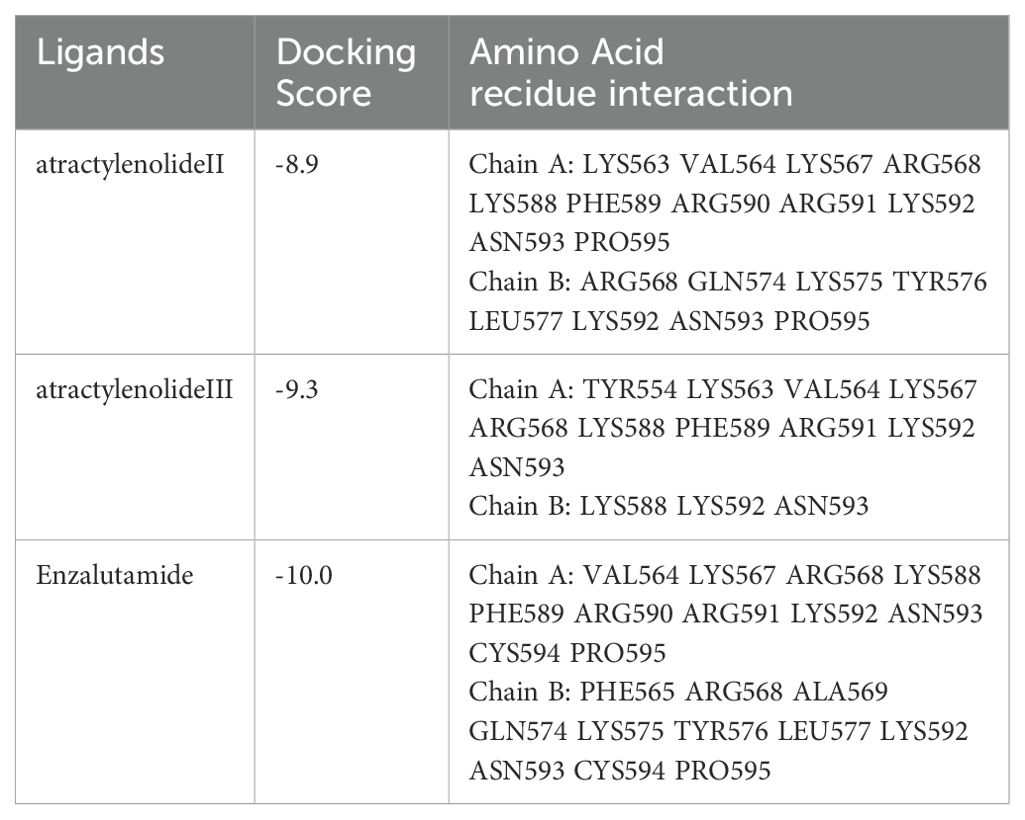Select Chain A label in Enzalutamide row

pos(521,575)
